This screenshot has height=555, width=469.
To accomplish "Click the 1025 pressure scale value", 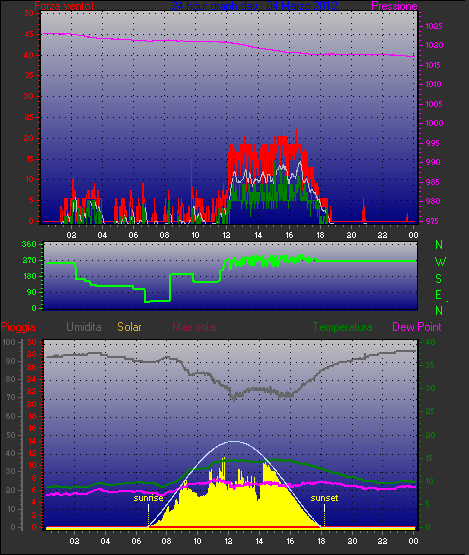I will (434, 26).
